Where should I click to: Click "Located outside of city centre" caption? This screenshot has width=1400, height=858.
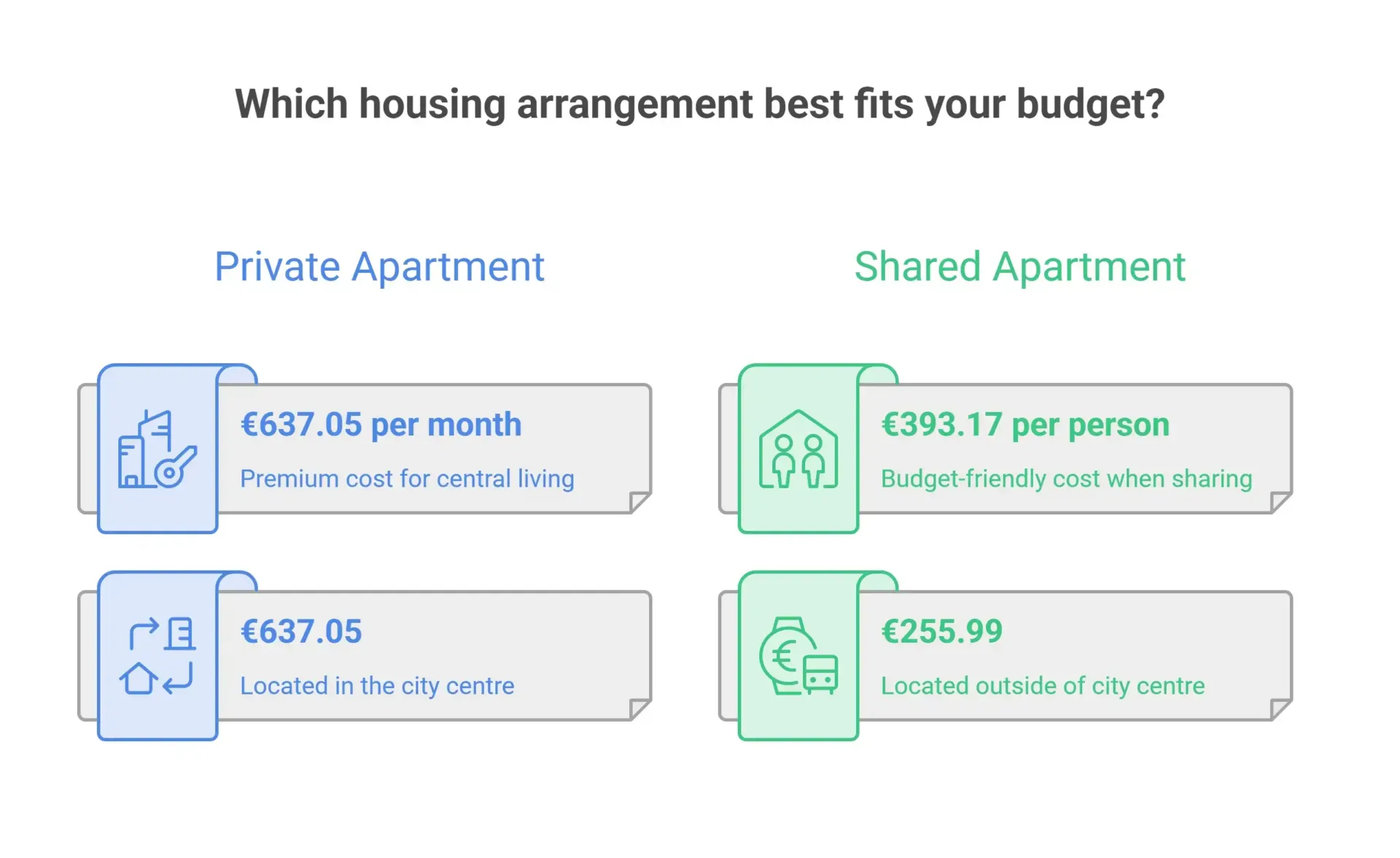pos(1043,686)
